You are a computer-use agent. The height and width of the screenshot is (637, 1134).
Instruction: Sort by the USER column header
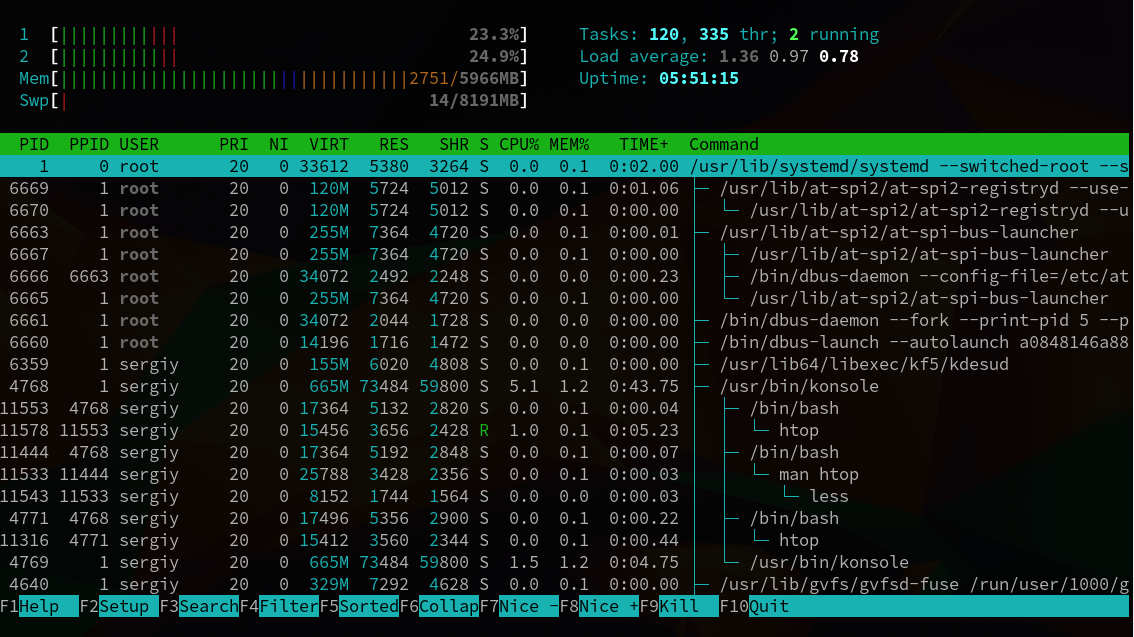(139, 144)
